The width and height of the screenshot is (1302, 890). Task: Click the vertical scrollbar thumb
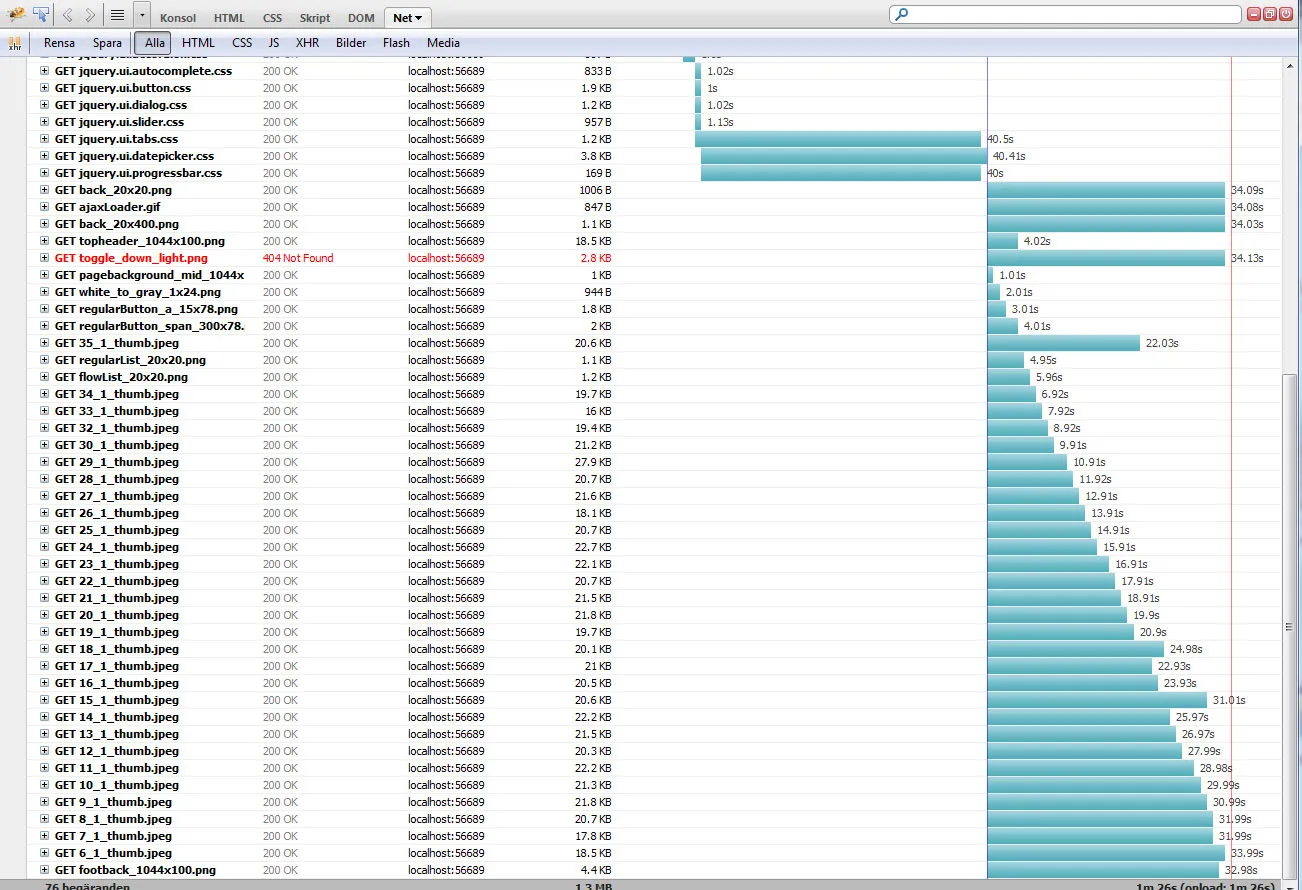[x=1291, y=627]
